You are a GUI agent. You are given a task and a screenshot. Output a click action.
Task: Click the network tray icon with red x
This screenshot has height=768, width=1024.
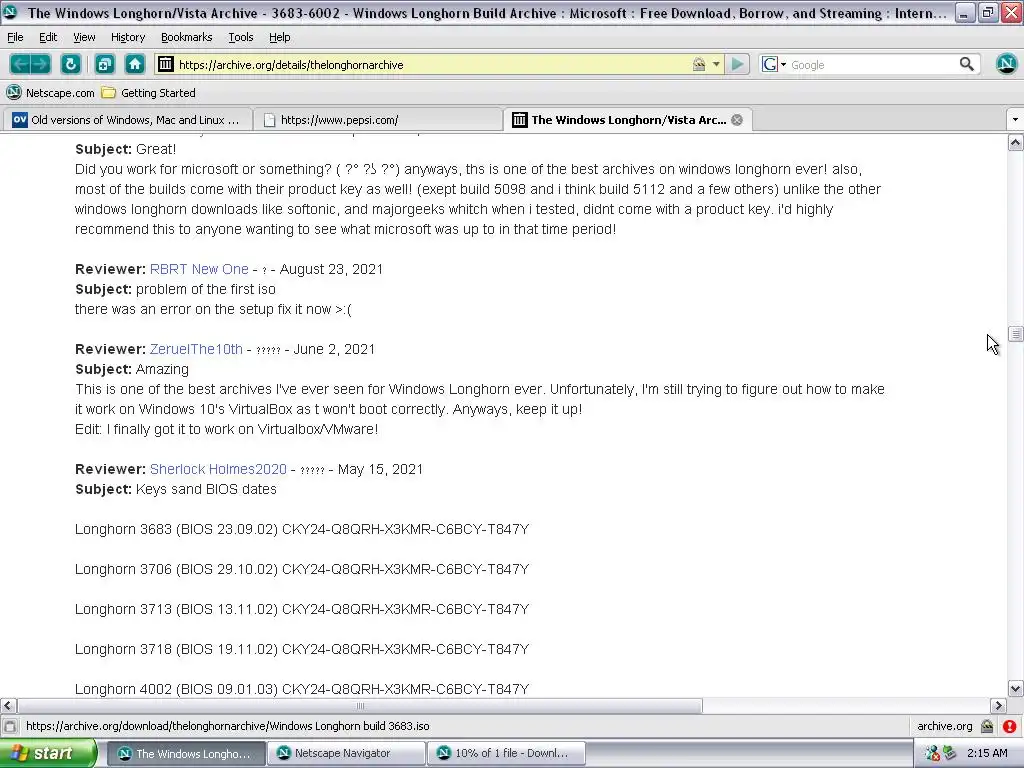coord(932,754)
